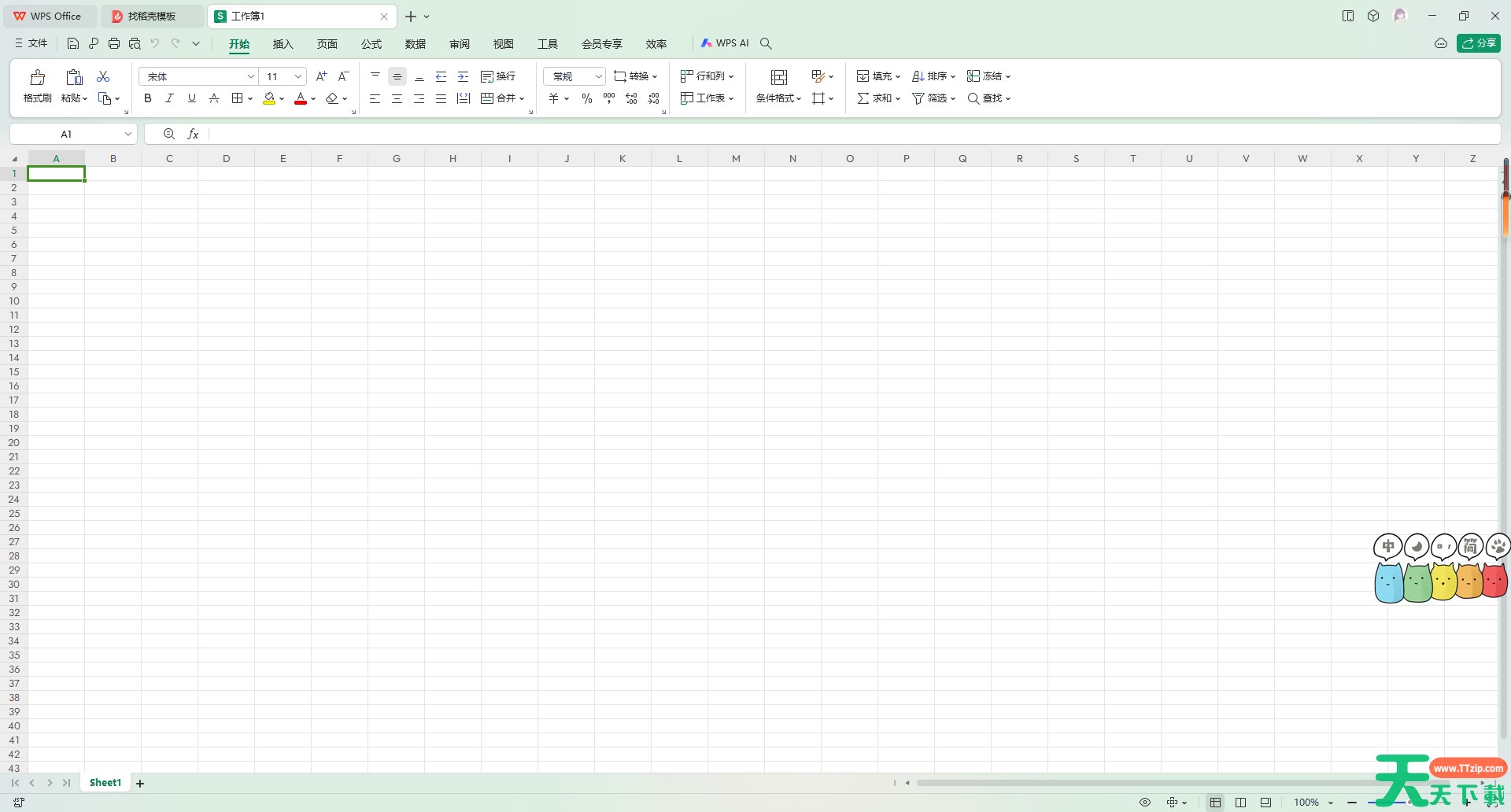Image resolution: width=1511 pixels, height=812 pixels.
Task: Open the font size dropdown showing 11
Action: click(x=298, y=76)
